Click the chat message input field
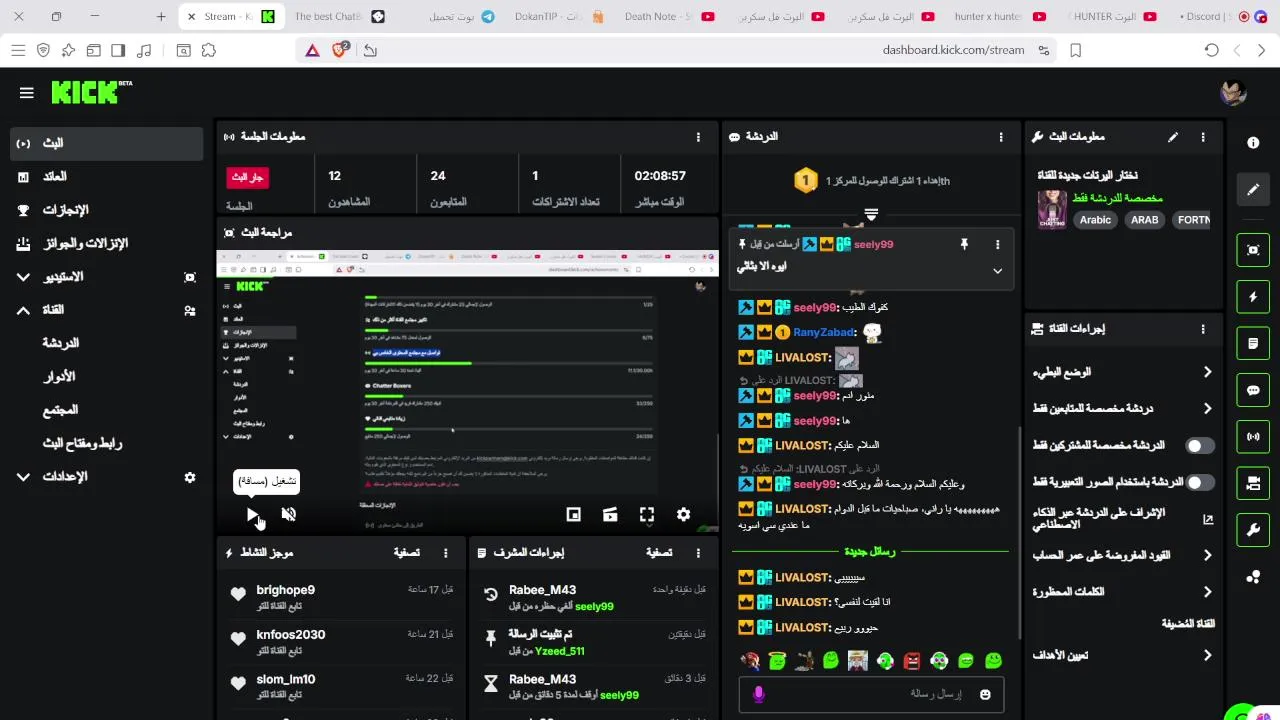 point(870,694)
